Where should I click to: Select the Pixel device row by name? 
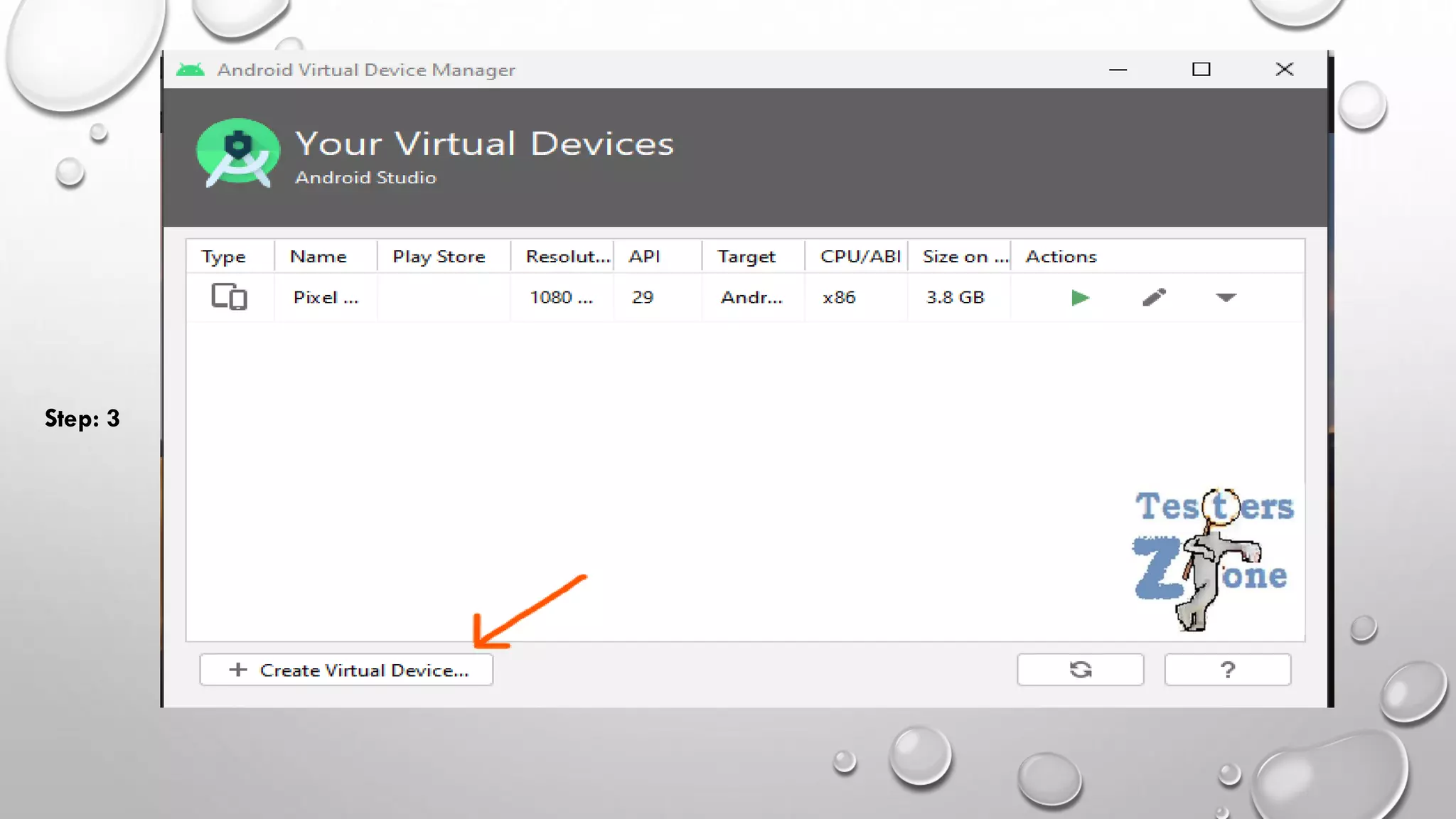click(x=326, y=298)
